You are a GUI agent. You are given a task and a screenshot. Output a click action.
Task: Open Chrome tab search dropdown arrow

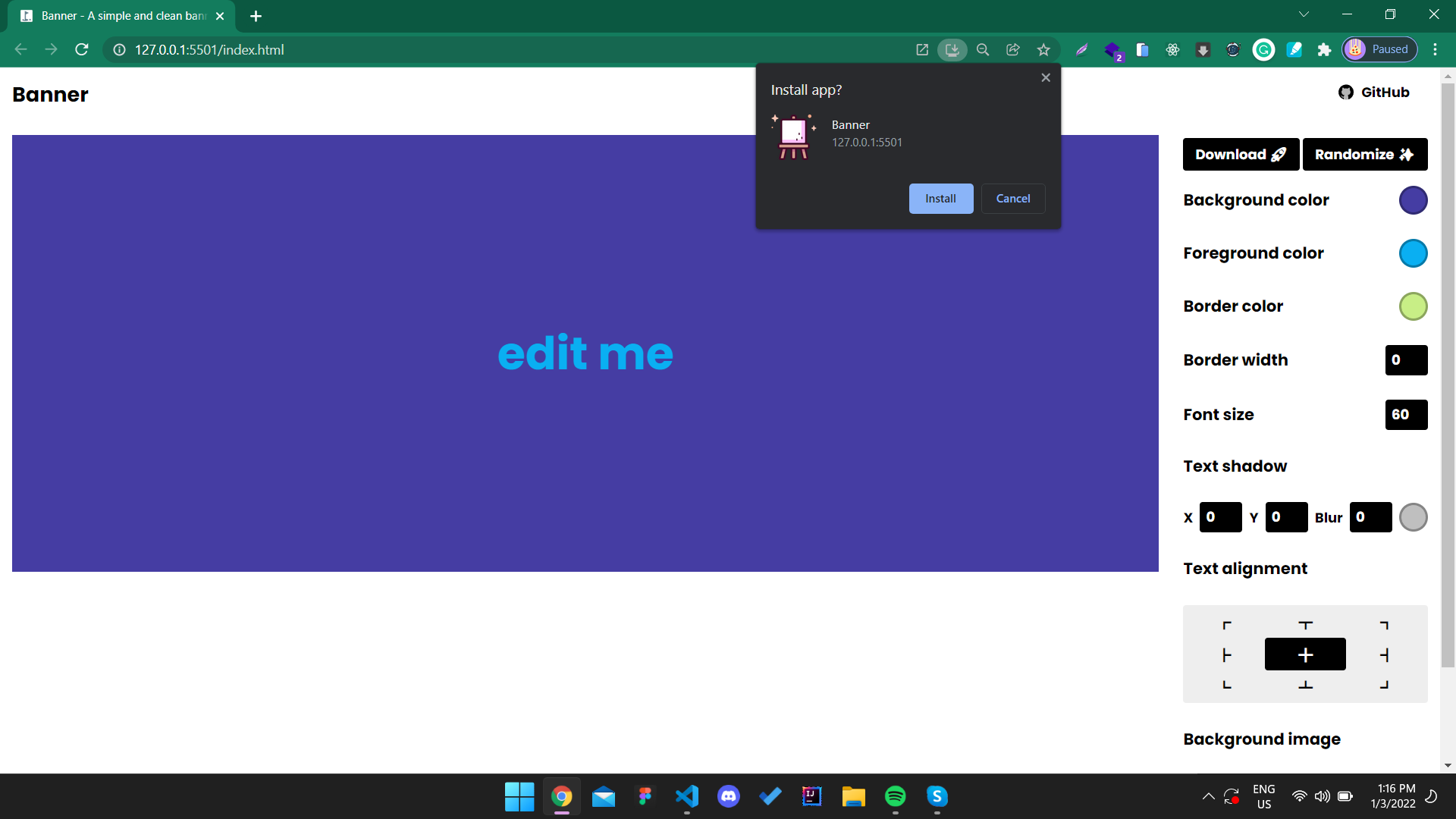pyautogui.click(x=1304, y=14)
